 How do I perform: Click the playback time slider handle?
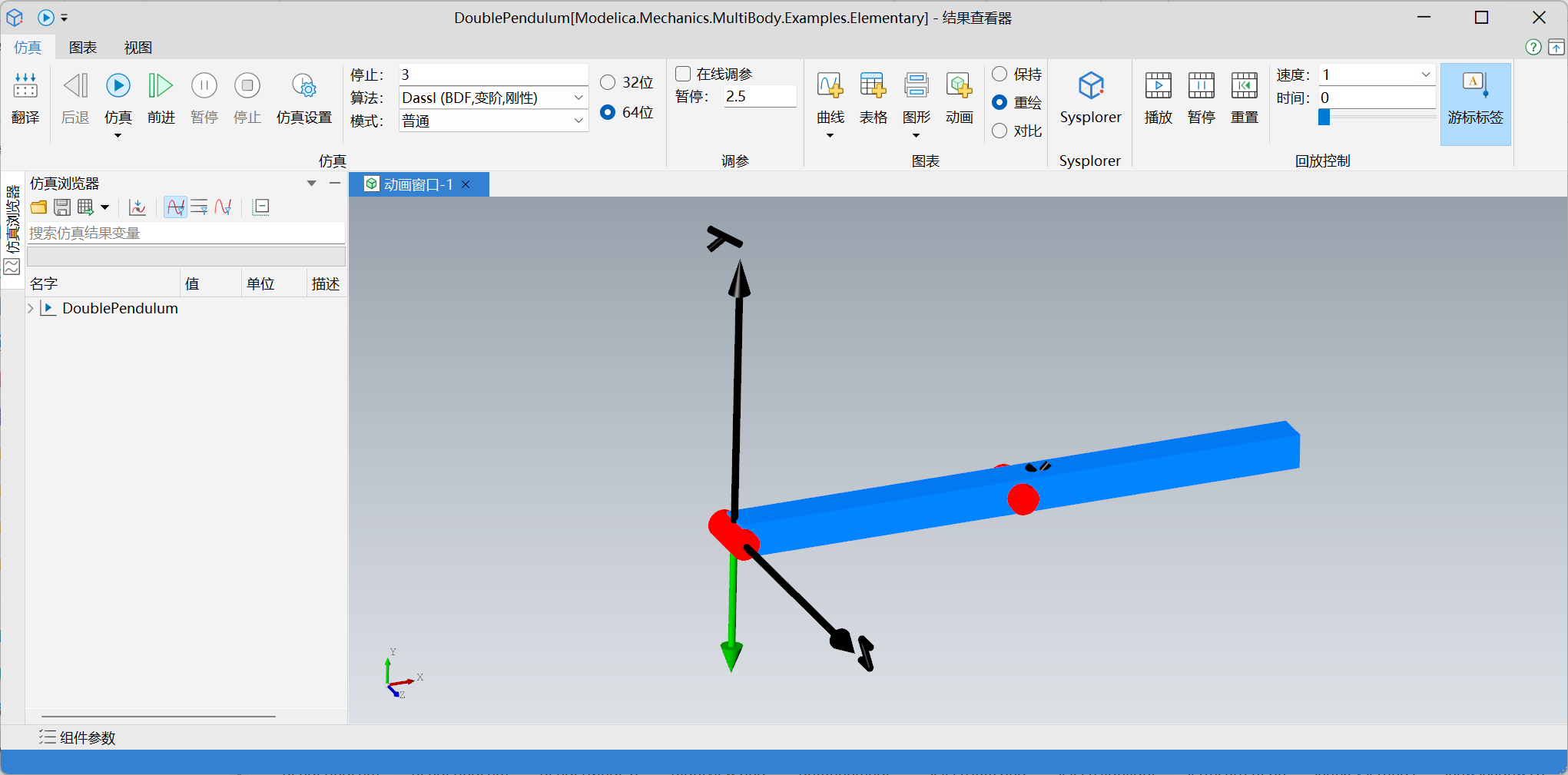[1324, 117]
